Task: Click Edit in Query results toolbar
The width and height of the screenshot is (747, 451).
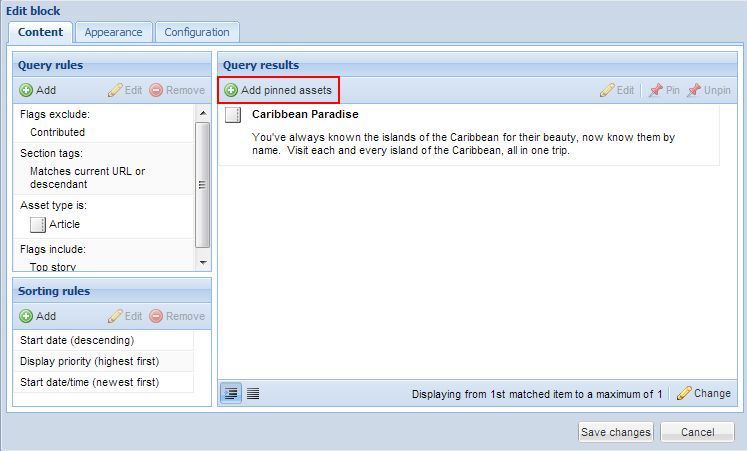Action: tap(617, 90)
